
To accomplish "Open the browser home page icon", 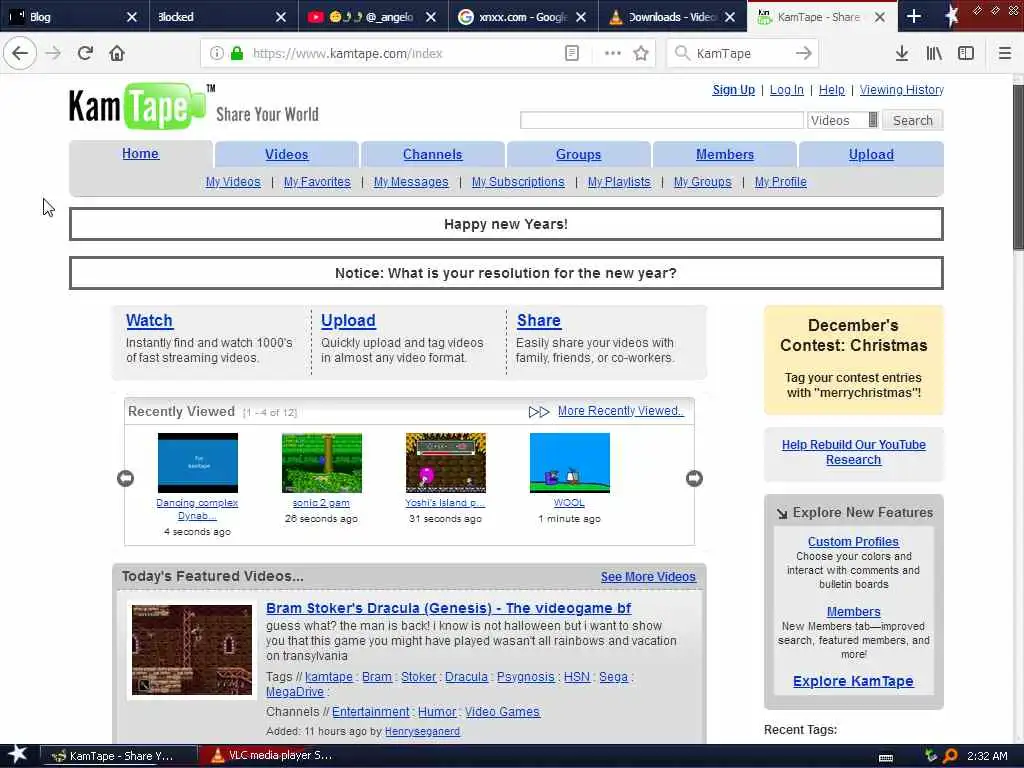I will pos(117,53).
